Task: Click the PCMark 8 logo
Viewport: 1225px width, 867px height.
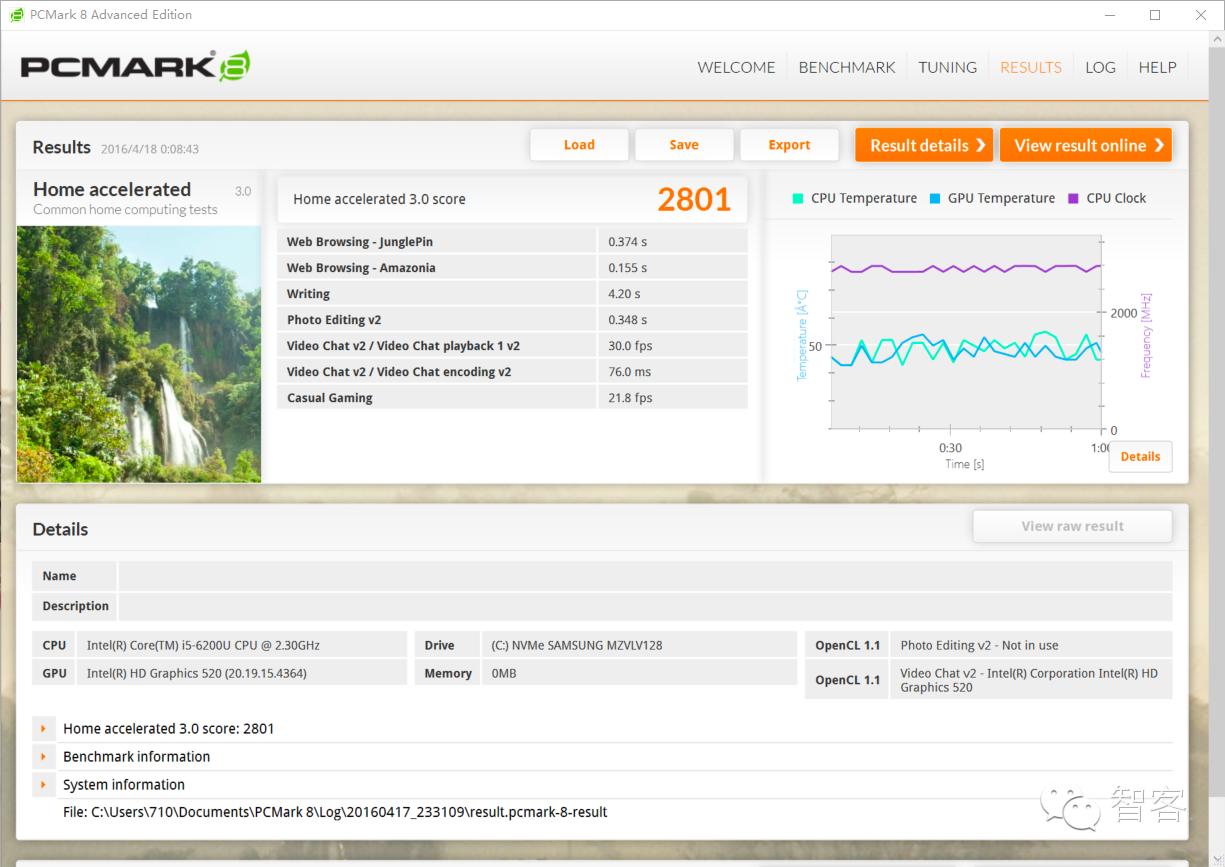Action: [x=135, y=67]
